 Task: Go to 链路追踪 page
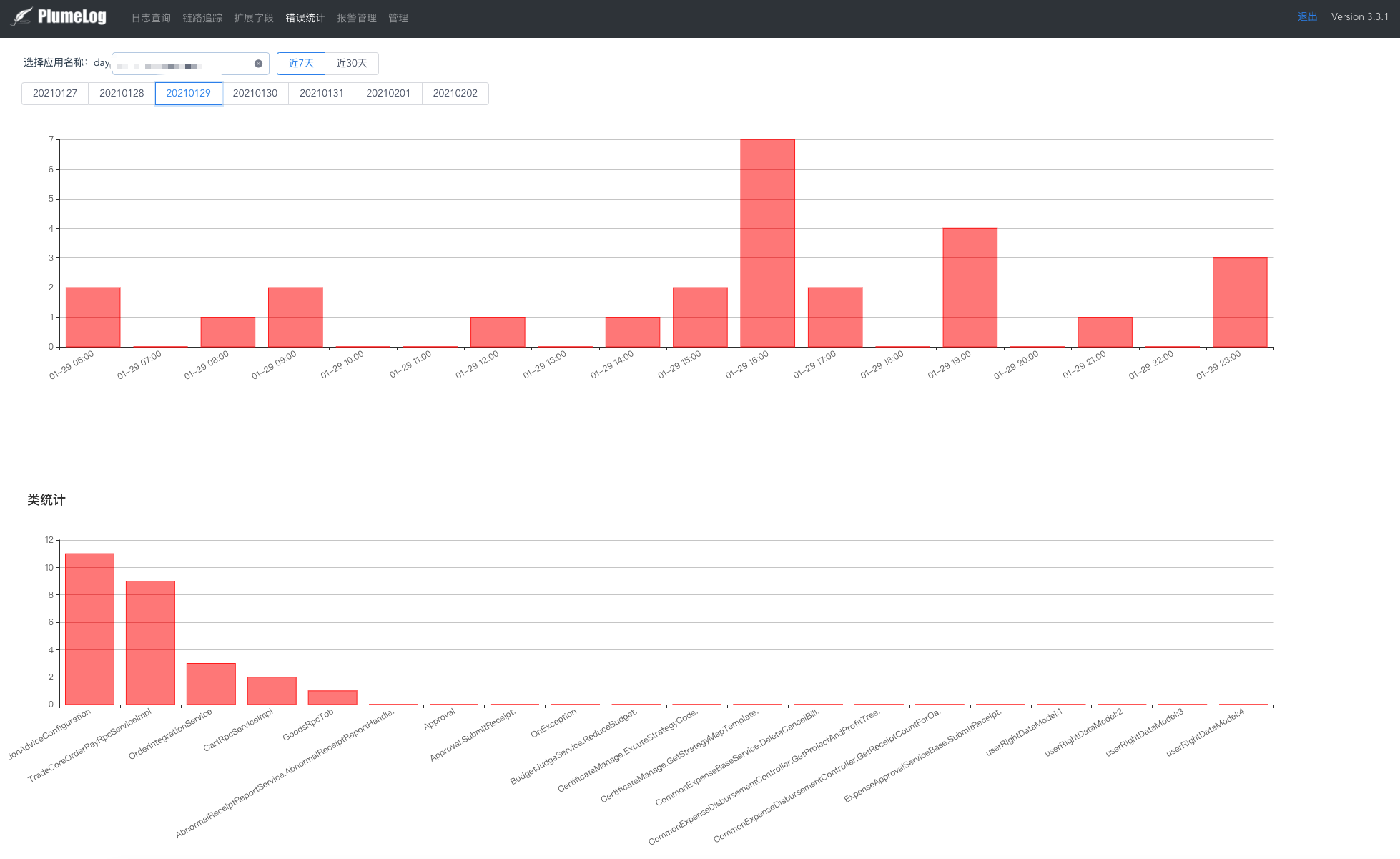(x=202, y=18)
